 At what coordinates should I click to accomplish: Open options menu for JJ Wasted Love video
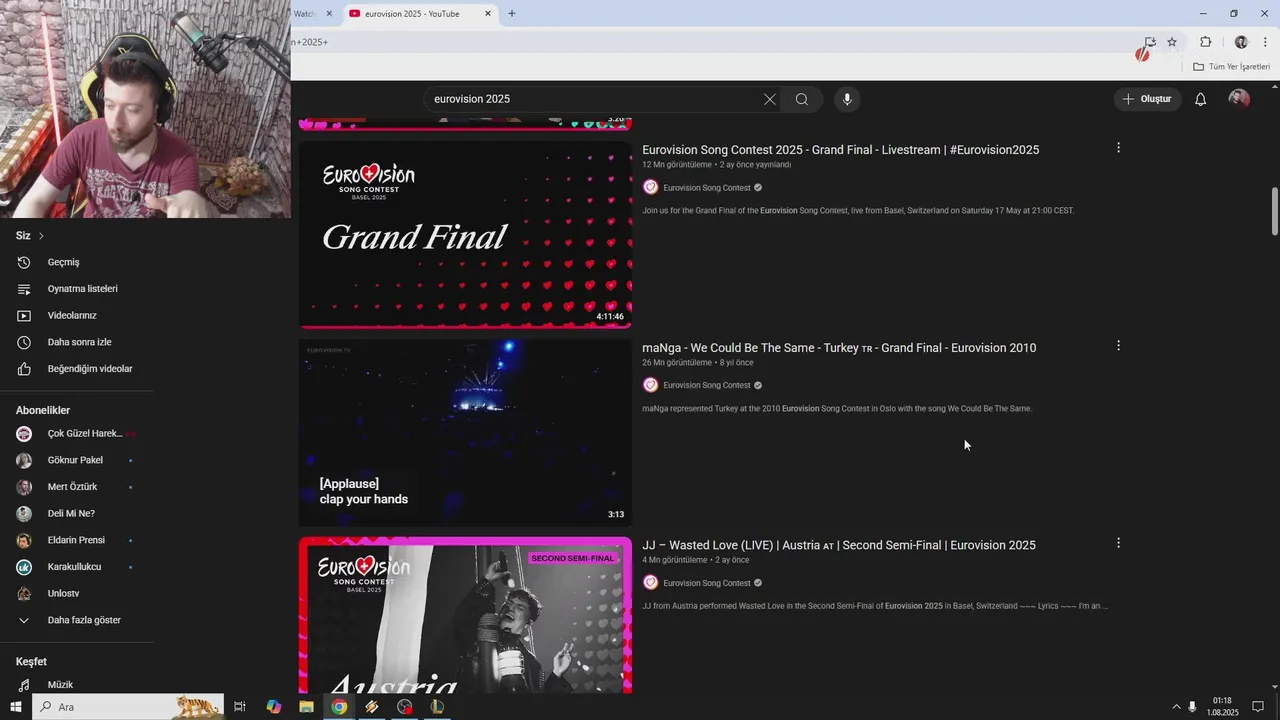tap(1118, 543)
